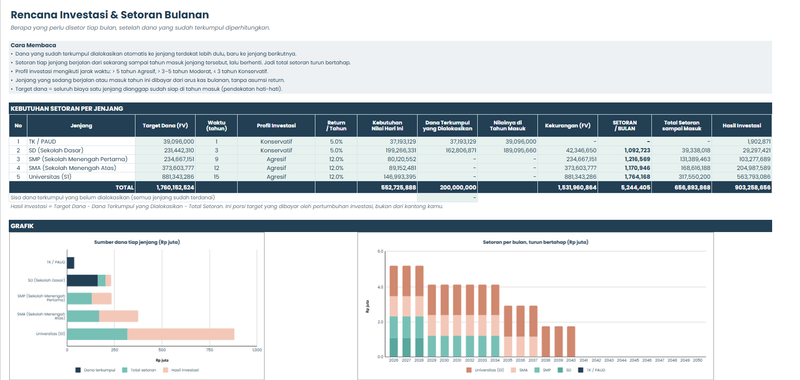Select the 'Dana terkumpul' legend swatch
800x380 pixels.
click(78, 370)
